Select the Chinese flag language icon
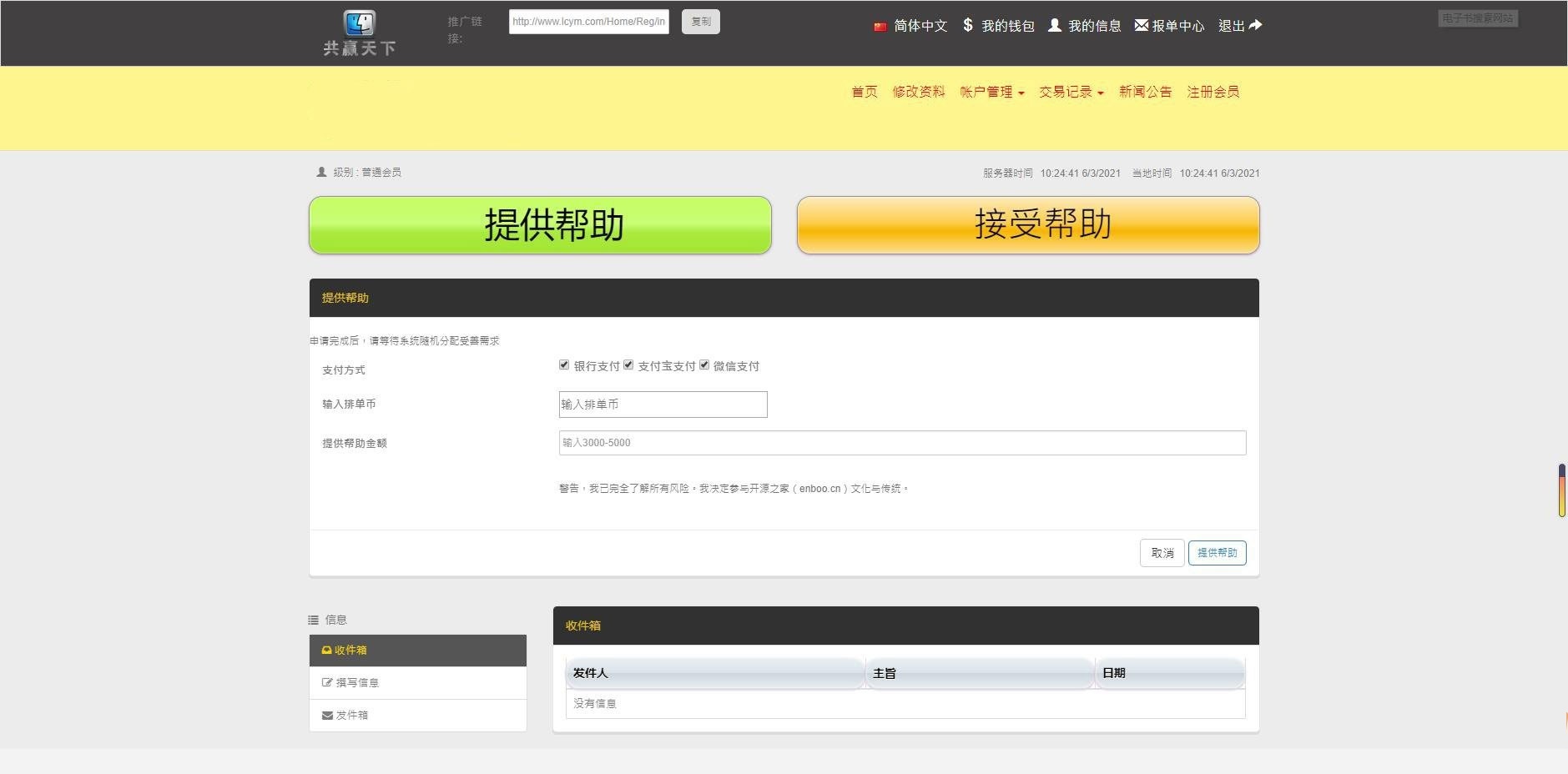Viewport: 1568px width, 774px height. pos(880,26)
